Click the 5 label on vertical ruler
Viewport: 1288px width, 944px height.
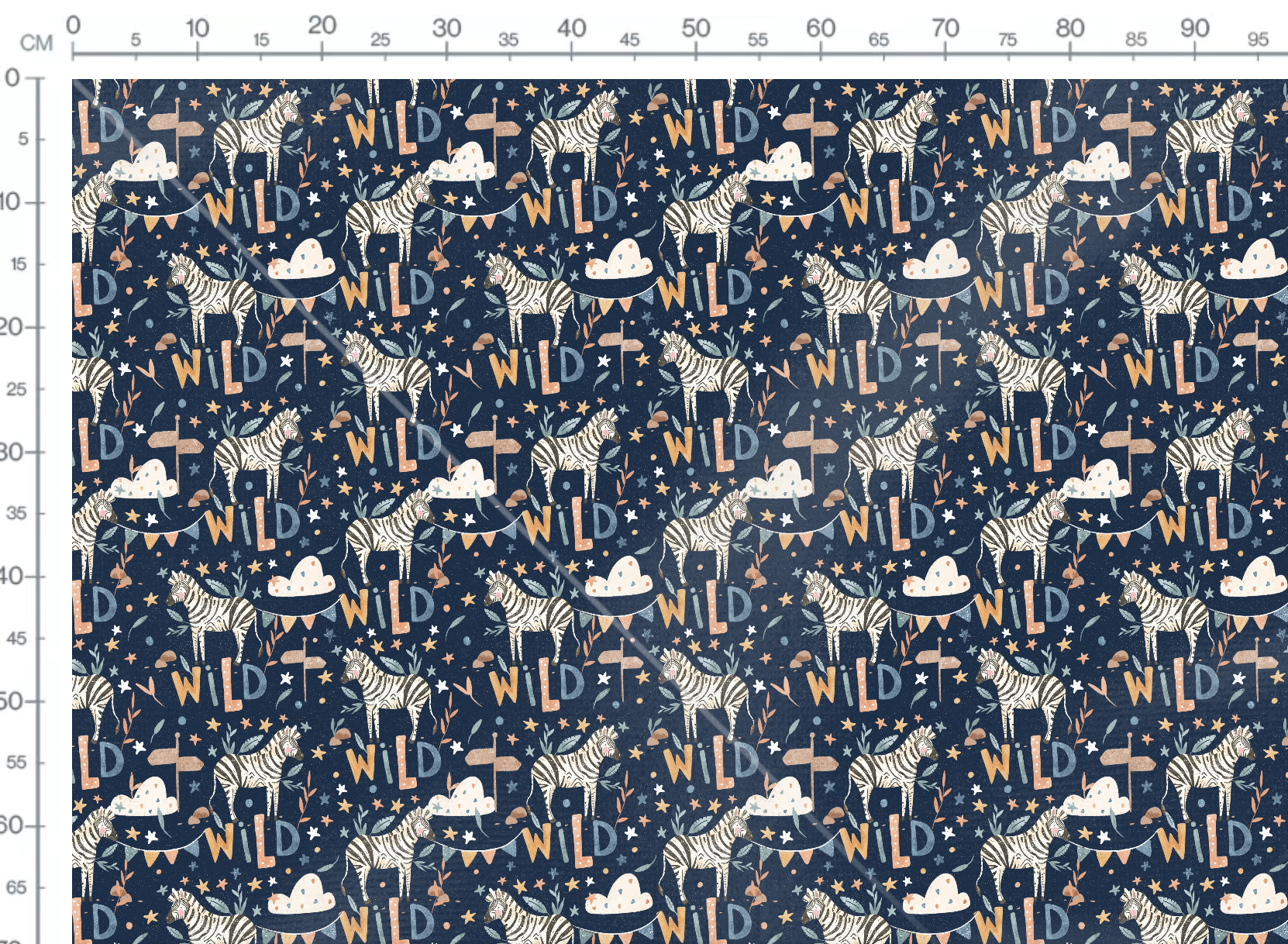pyautogui.click(x=22, y=139)
